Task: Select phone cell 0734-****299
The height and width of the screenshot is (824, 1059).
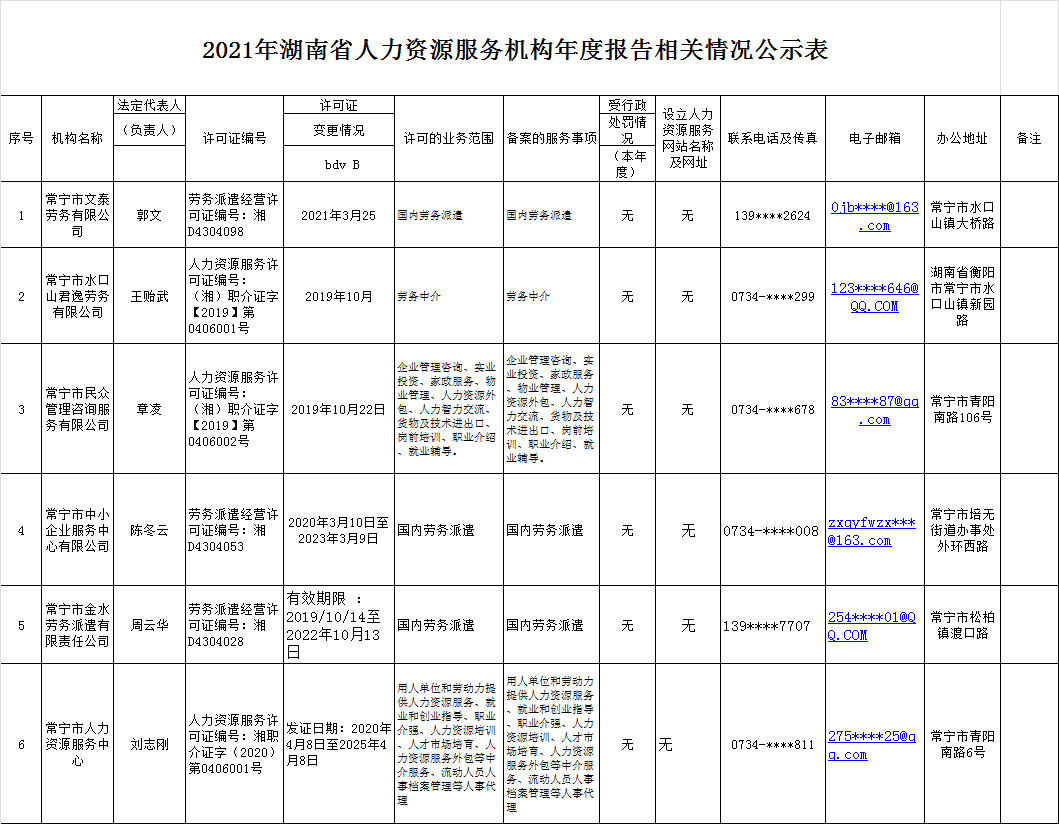Action: coord(773,296)
